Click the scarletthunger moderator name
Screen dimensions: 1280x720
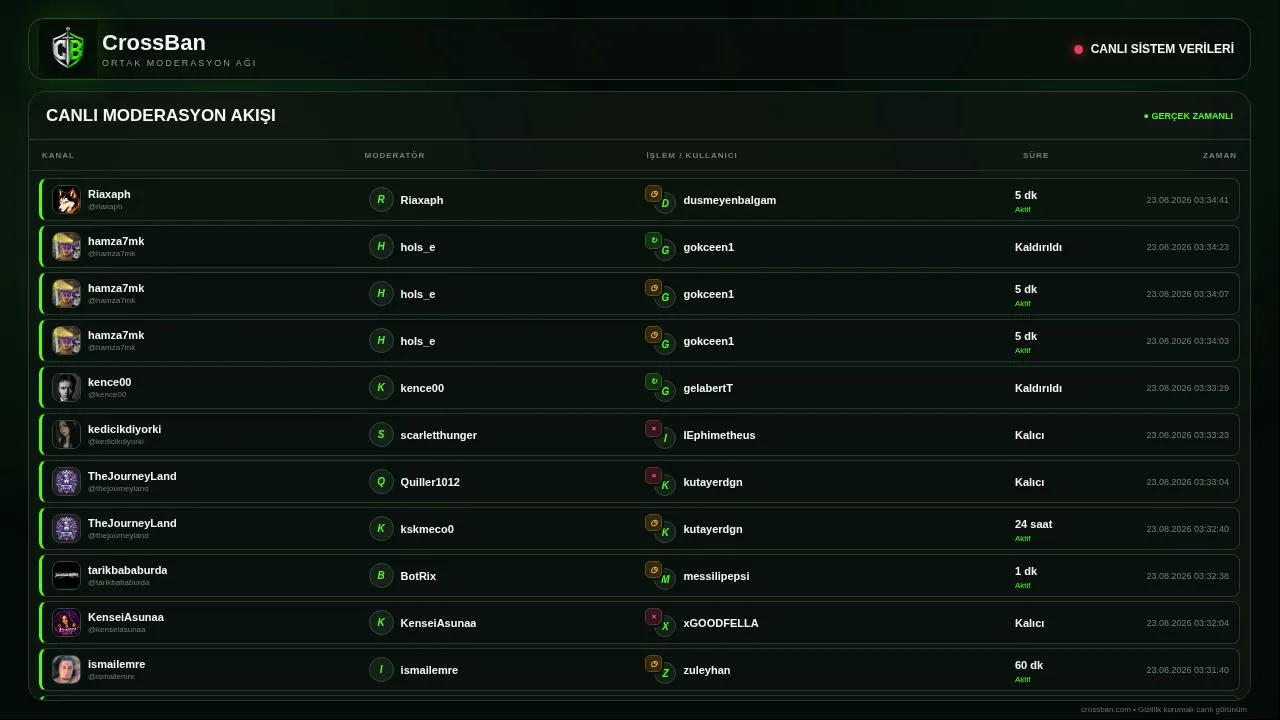coord(438,435)
